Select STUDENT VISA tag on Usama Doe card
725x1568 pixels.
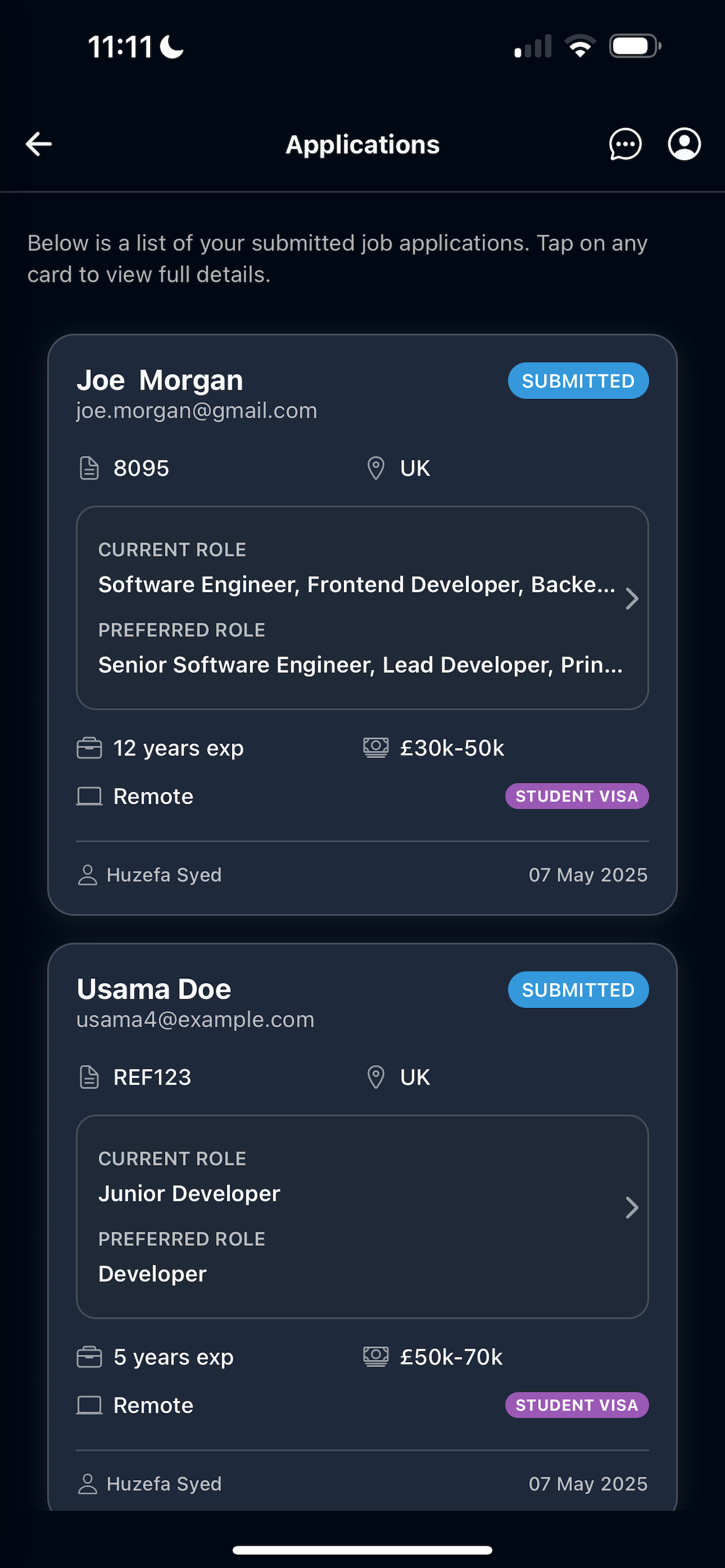[x=577, y=1405]
